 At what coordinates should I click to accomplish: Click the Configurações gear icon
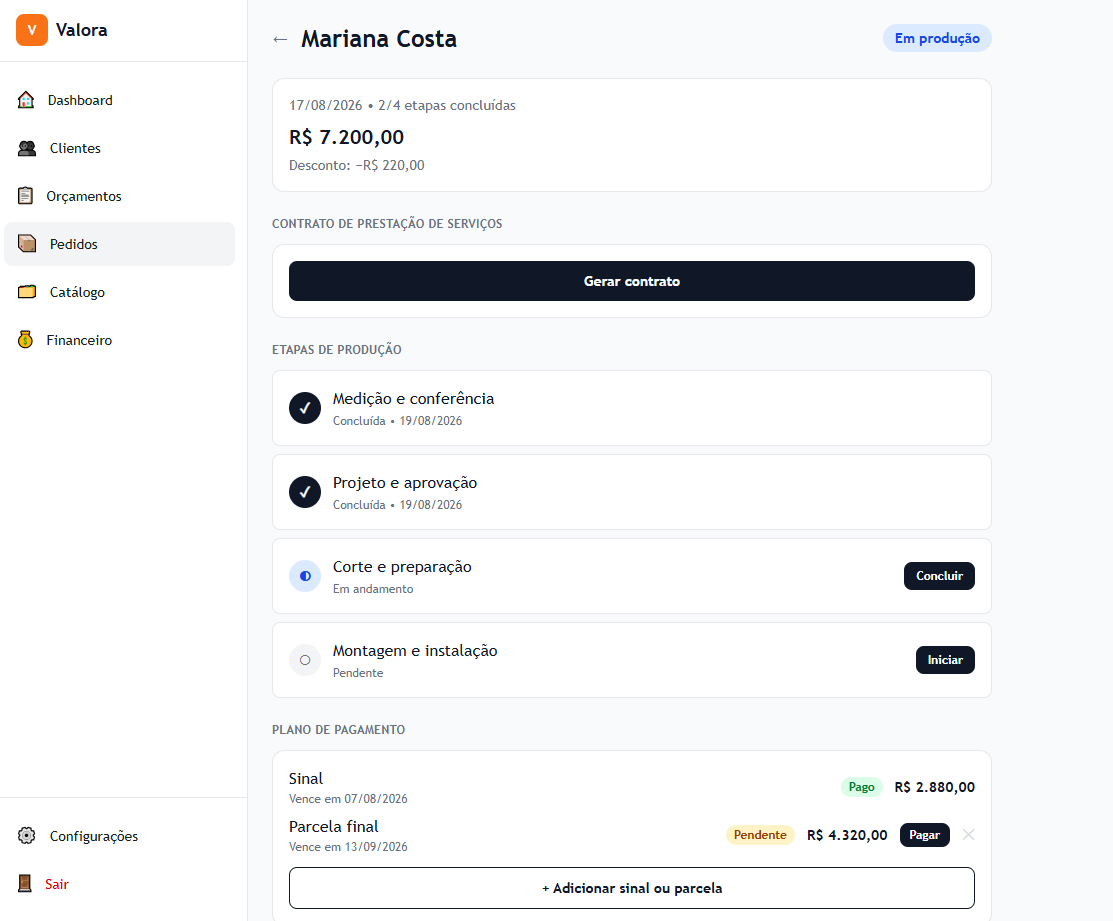tap(27, 836)
